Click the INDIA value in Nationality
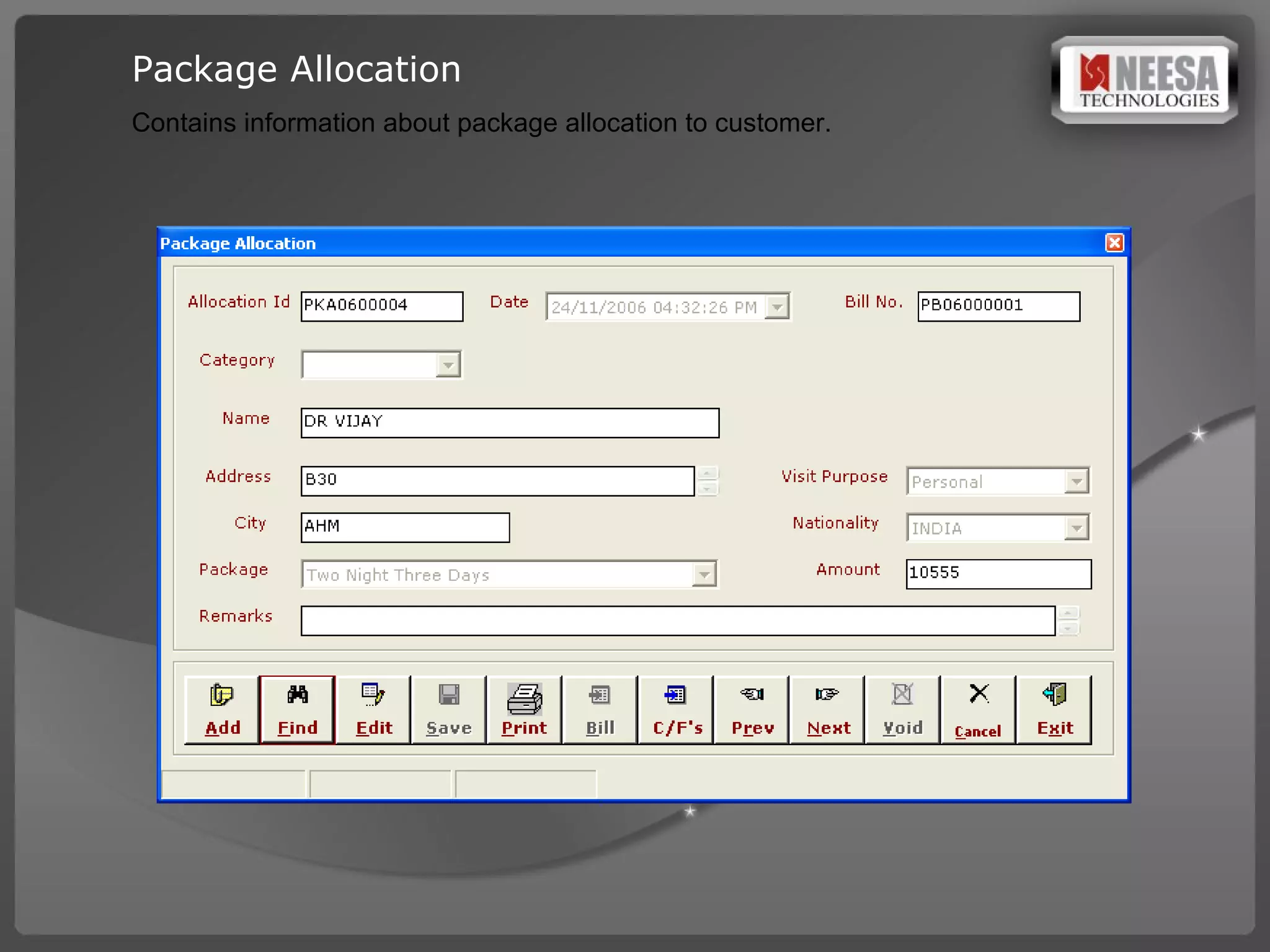1270x952 pixels. [937, 529]
